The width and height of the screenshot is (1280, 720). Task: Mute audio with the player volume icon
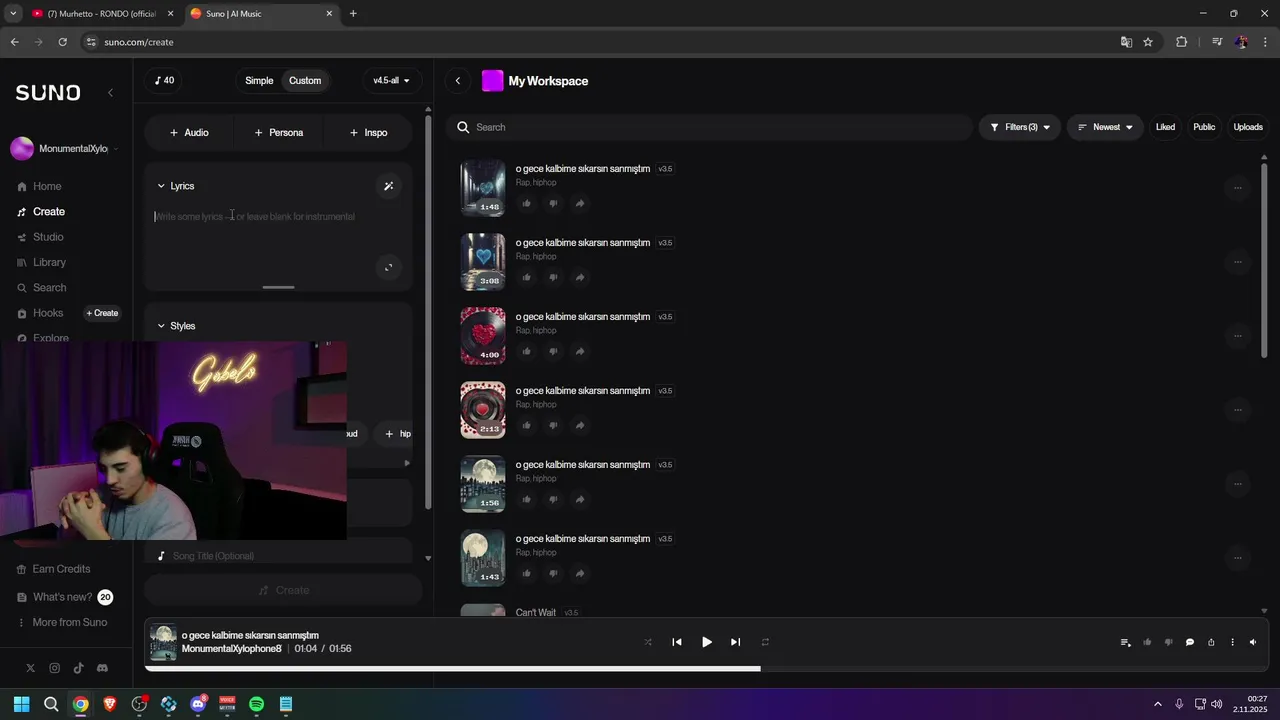coord(1253,642)
